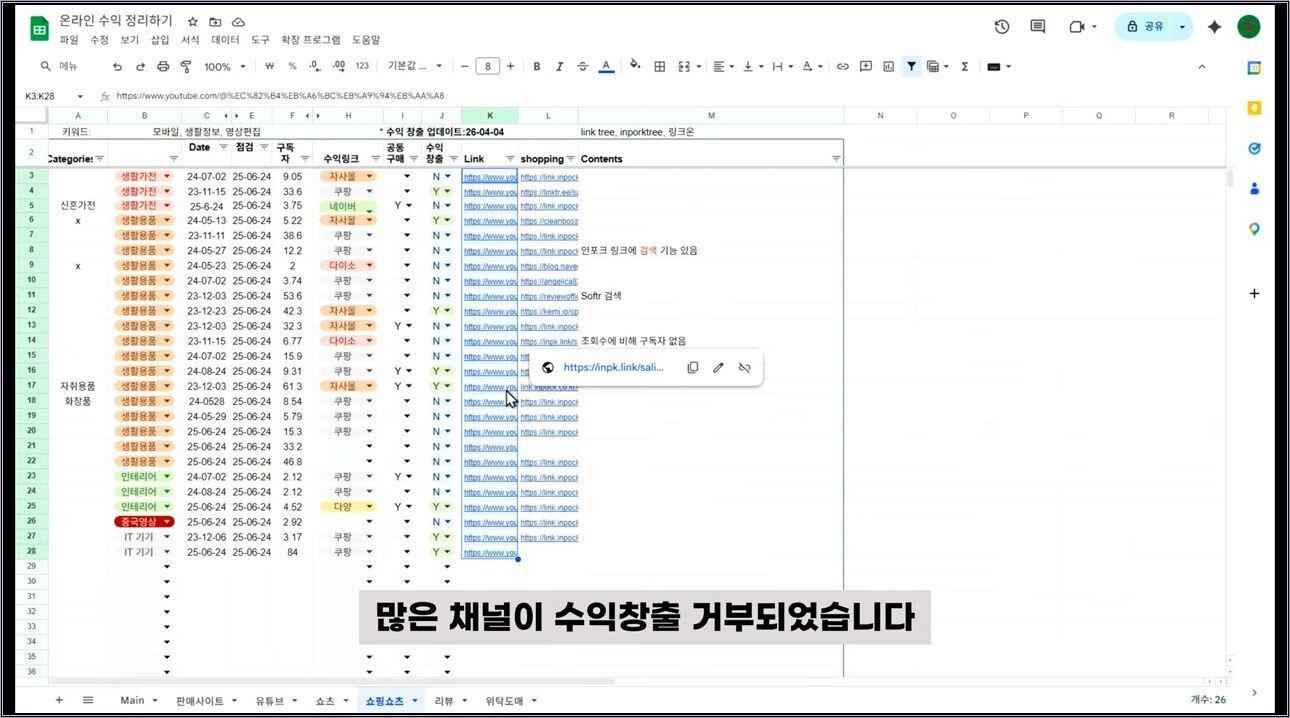Switch to the 유튜브 sheet tab
This screenshot has height=718, width=1290.
270,701
